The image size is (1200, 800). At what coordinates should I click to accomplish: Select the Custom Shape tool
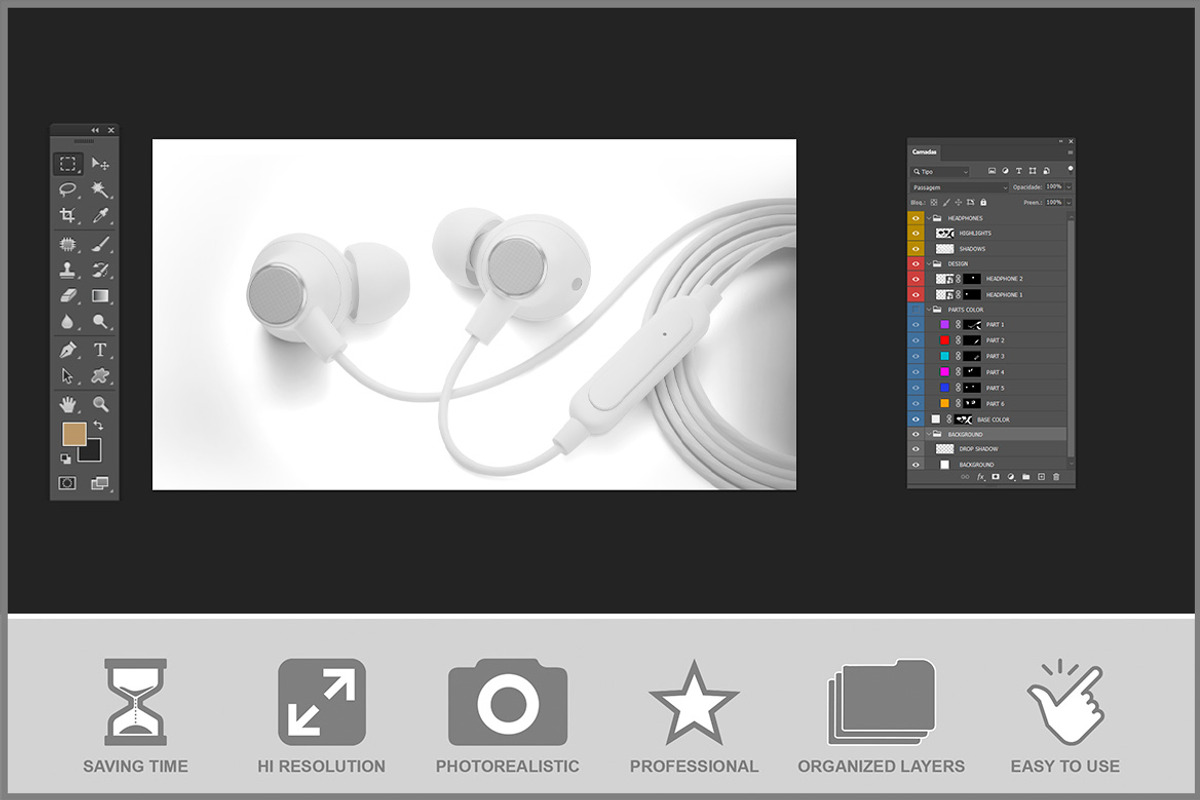tap(100, 376)
